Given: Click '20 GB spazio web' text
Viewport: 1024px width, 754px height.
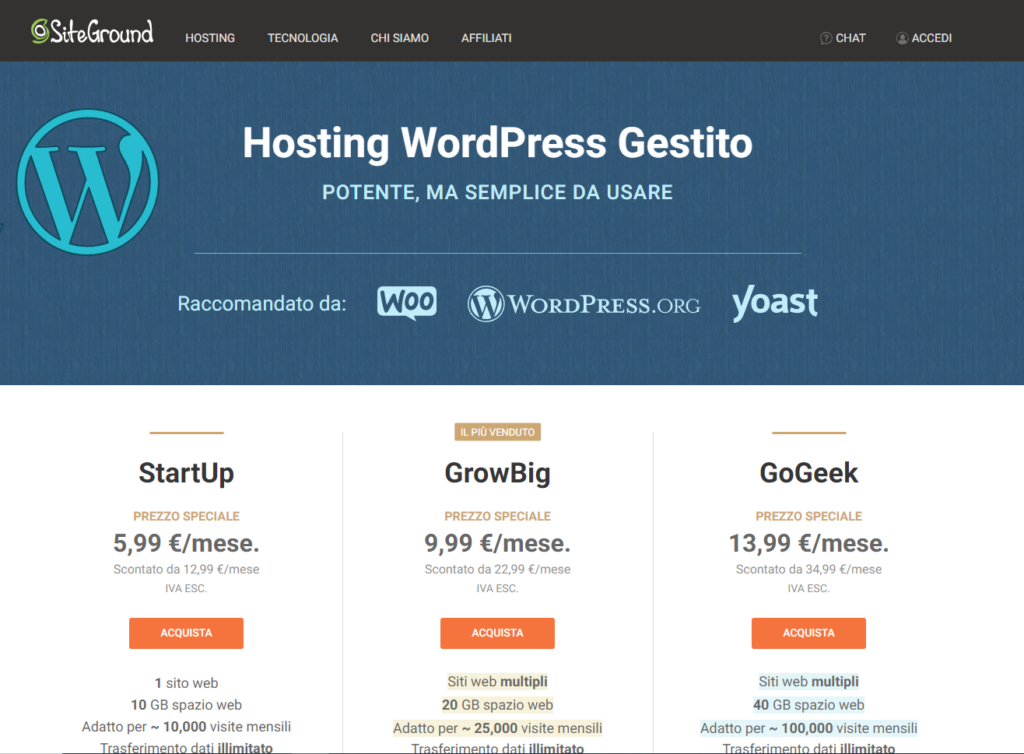Looking at the screenshot, I should coord(498,705).
